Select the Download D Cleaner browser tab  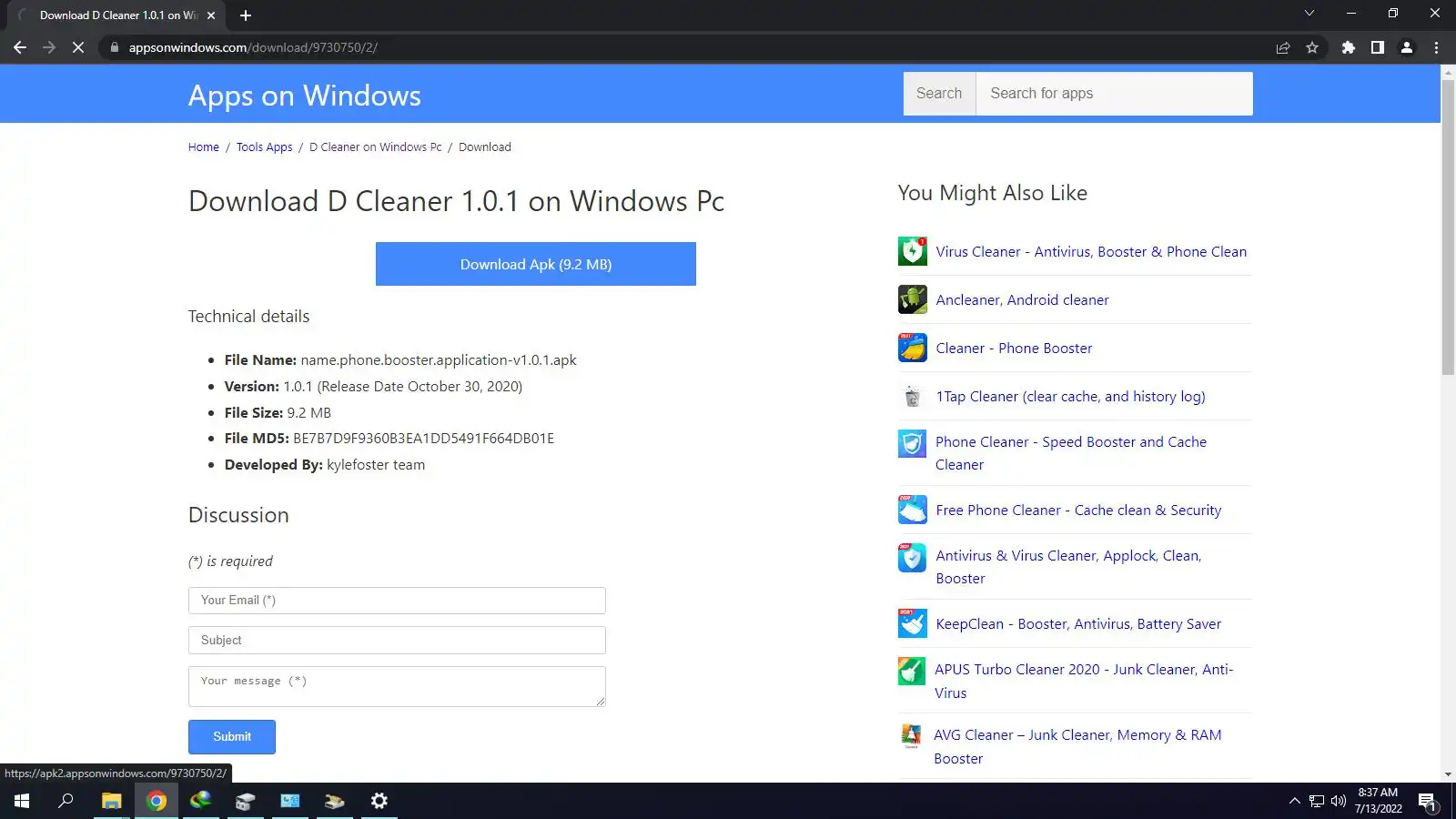coord(117,15)
